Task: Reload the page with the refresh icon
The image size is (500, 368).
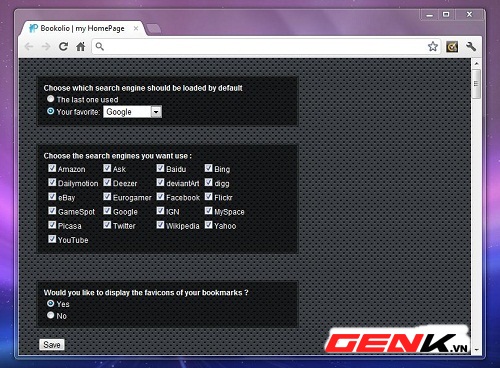Action: pyautogui.click(x=63, y=46)
